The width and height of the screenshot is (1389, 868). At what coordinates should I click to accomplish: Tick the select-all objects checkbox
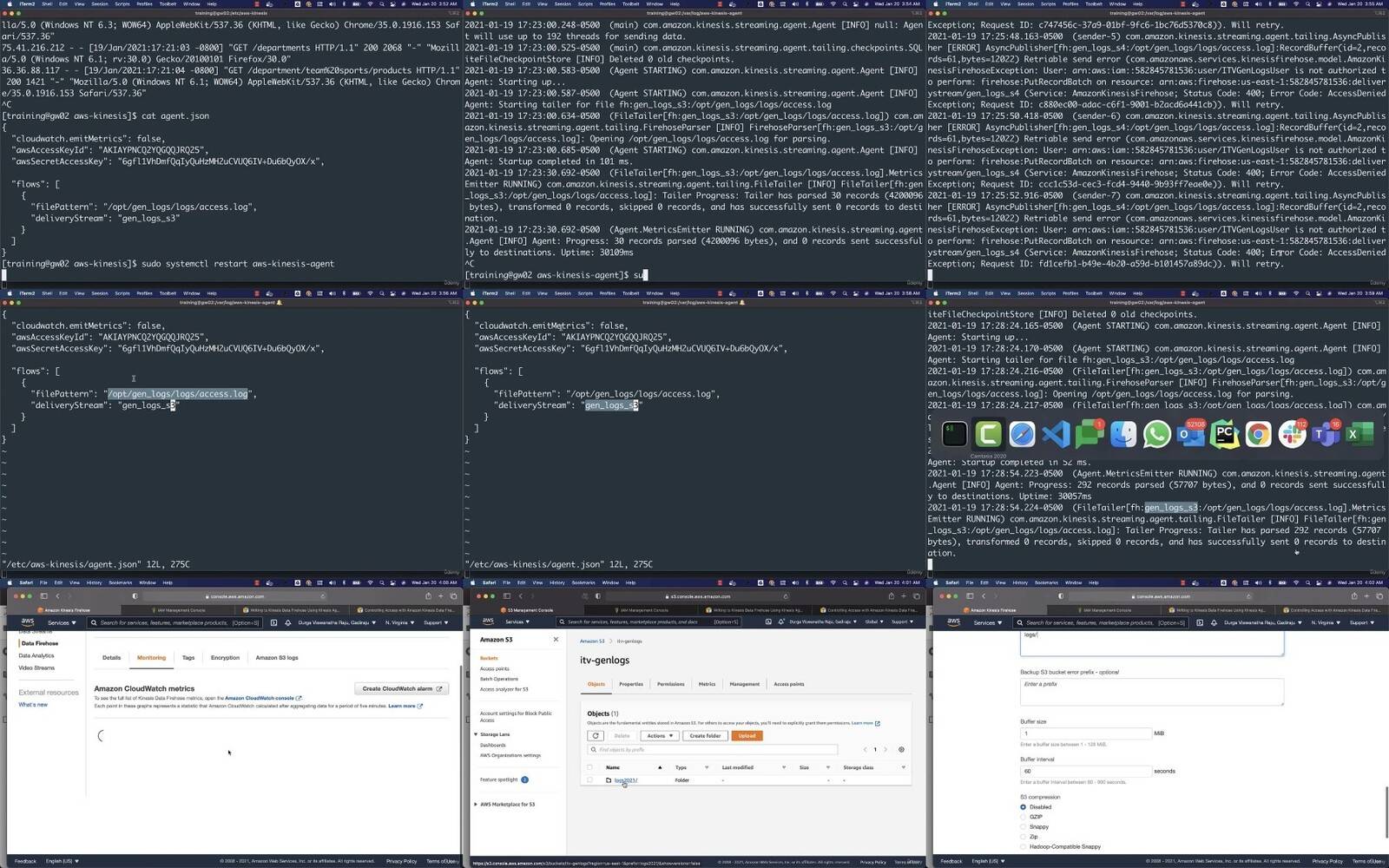[x=589, y=767]
